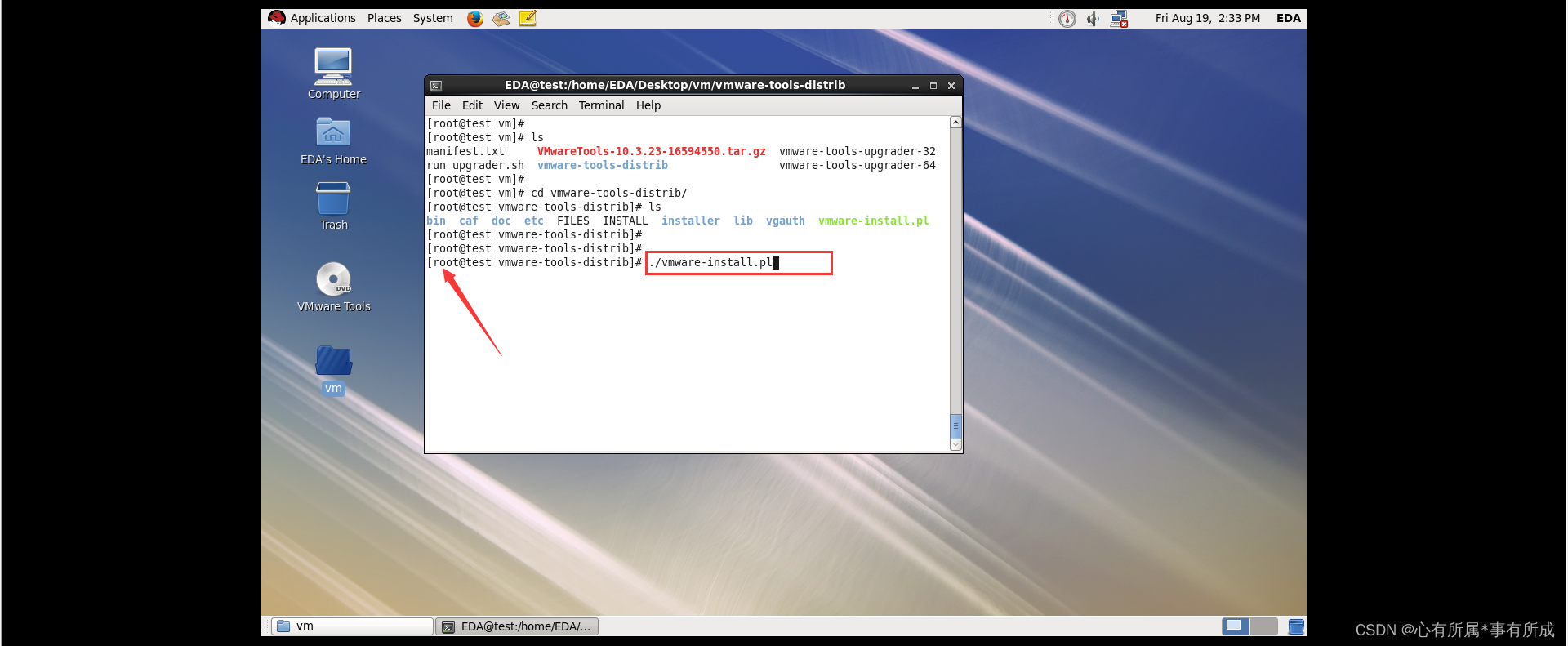Click the date and time clock
This screenshot has width=1568, height=646.
pyautogui.click(x=1207, y=18)
